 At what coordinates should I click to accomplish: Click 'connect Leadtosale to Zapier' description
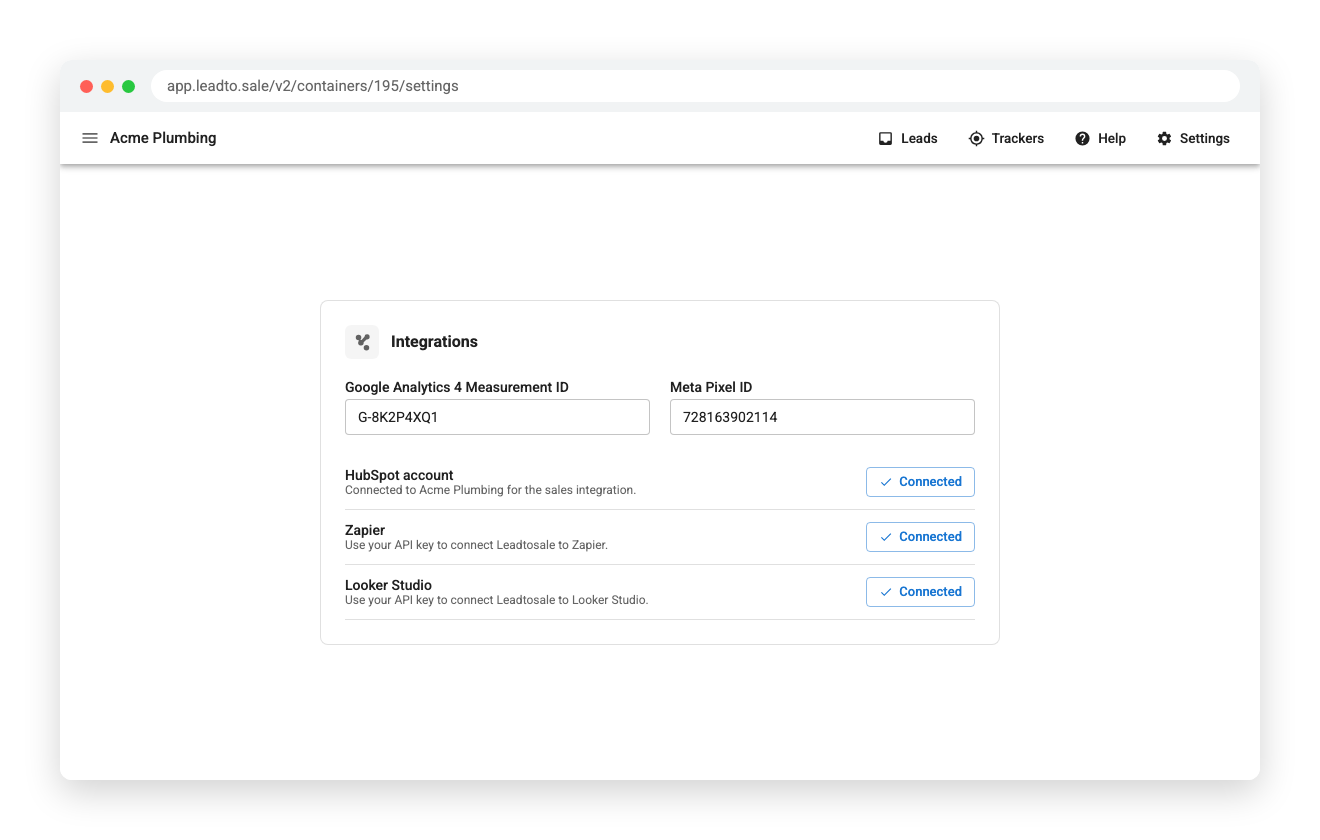pos(529,545)
